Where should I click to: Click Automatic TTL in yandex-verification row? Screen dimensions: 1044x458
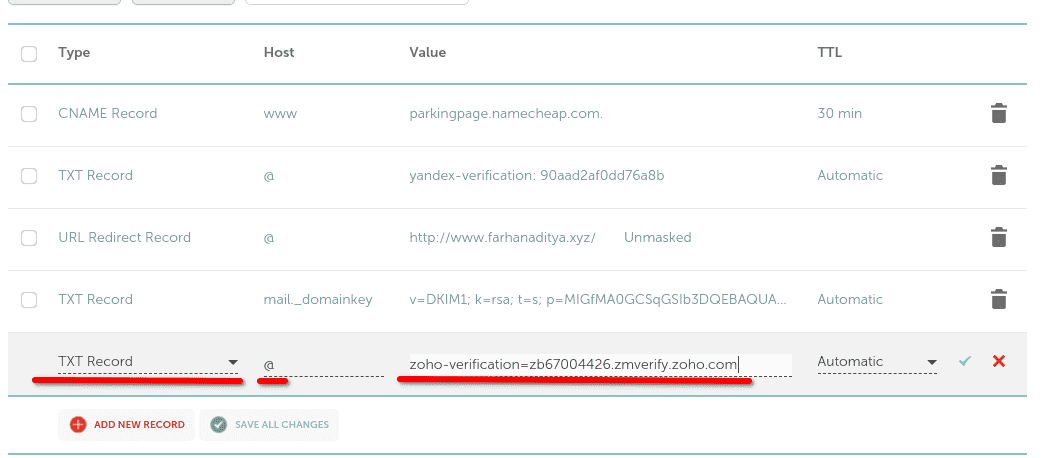pos(850,176)
